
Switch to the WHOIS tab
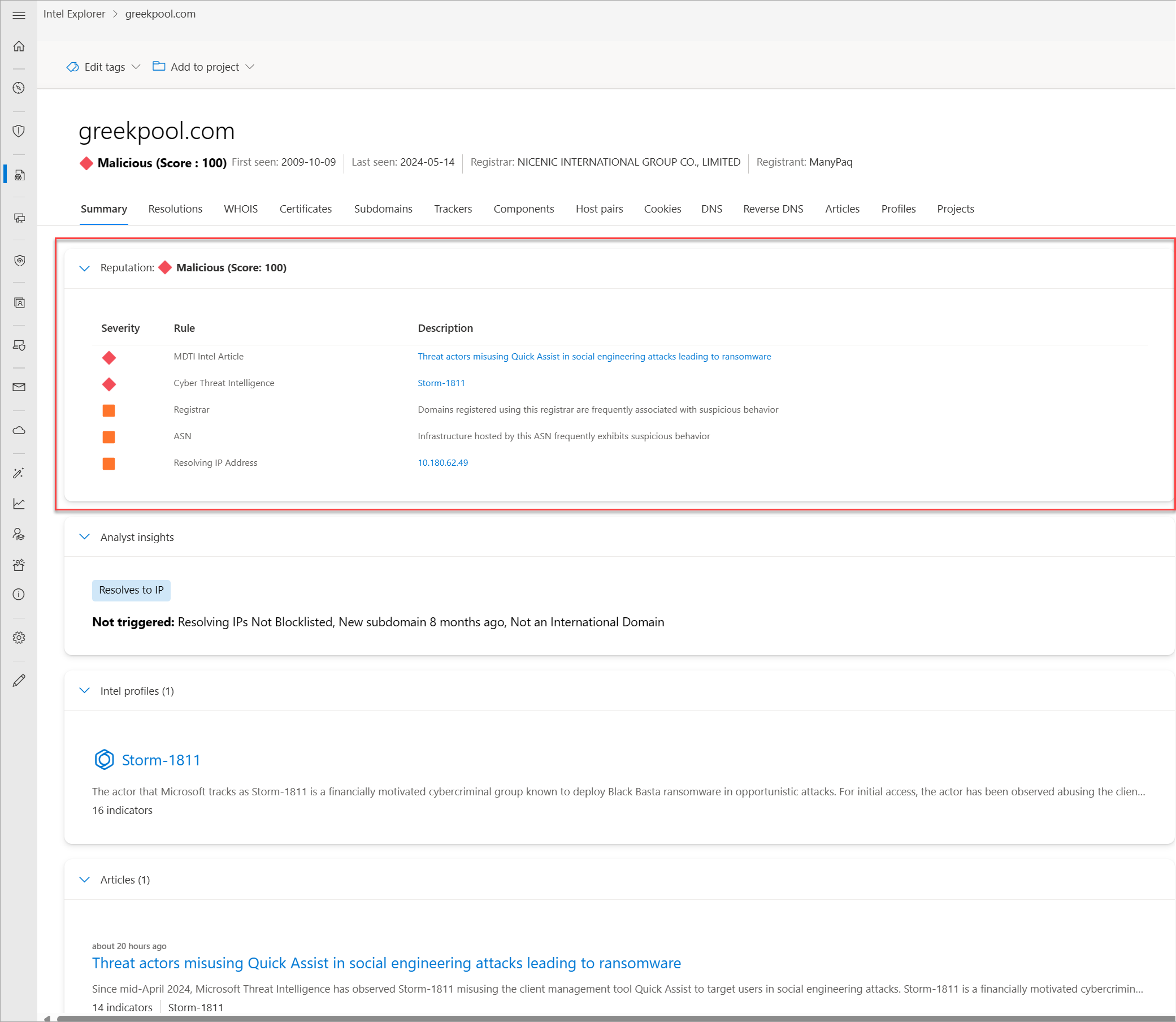point(241,209)
